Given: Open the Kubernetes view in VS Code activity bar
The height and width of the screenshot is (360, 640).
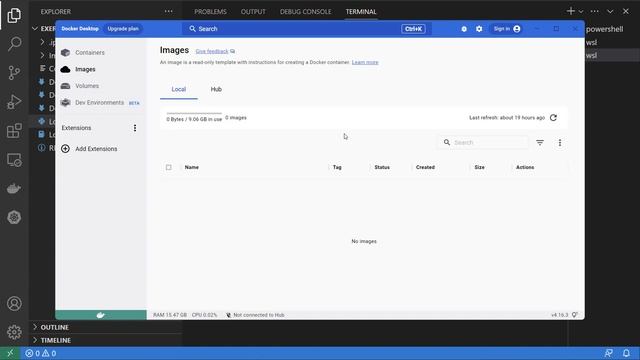Looking at the screenshot, I should [14, 217].
